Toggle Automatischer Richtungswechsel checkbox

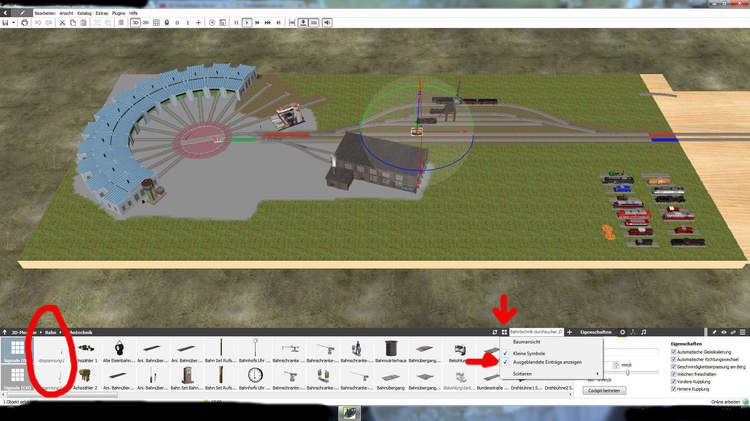coord(673,359)
